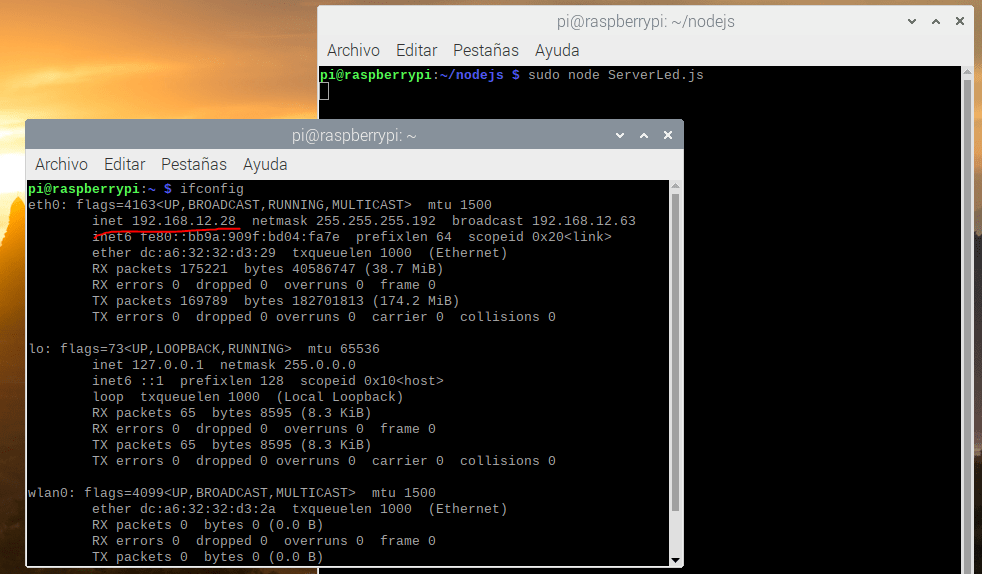The image size is (982, 574).
Task: Open Archivo menu in the ifconfig terminal
Action: 61,164
